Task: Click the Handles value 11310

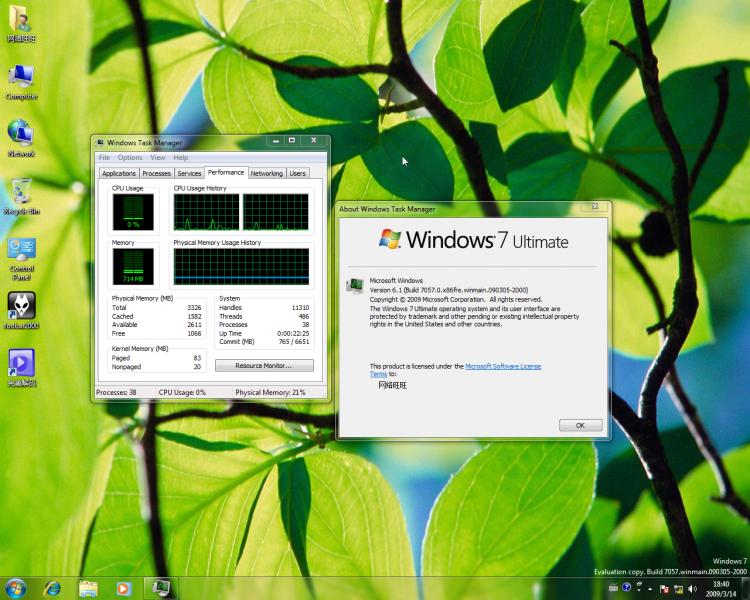Action: pyautogui.click(x=300, y=308)
